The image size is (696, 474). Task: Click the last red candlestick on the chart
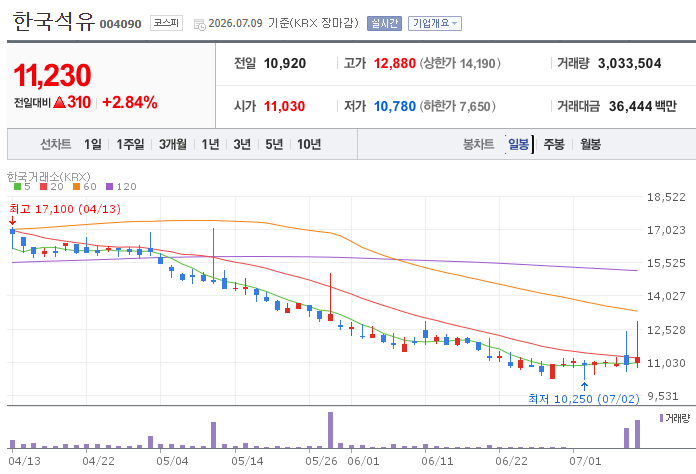[x=637, y=360]
